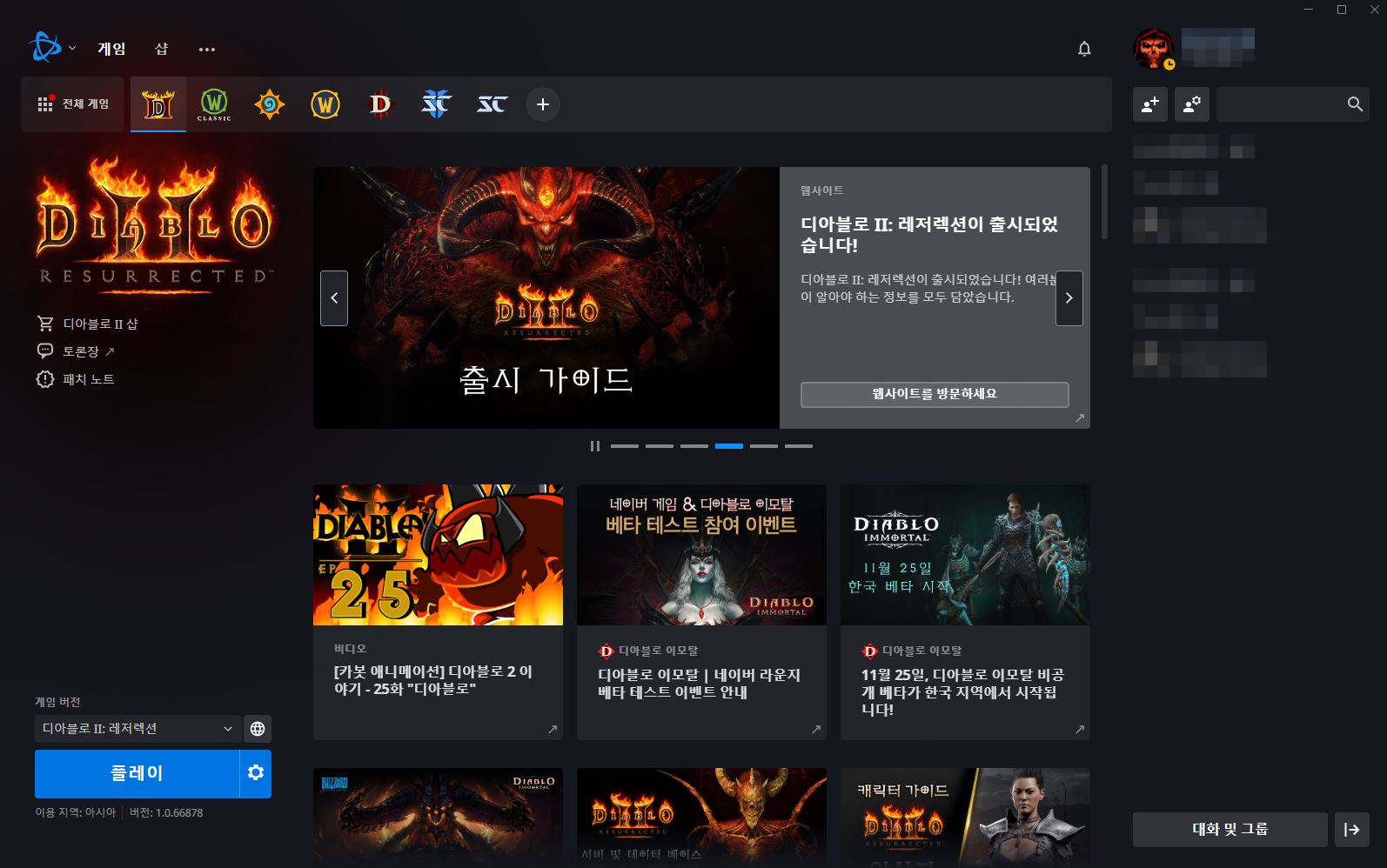Screen dimensions: 1387x868
Task: Add a game to favorites bar with plus
Action: [543, 104]
